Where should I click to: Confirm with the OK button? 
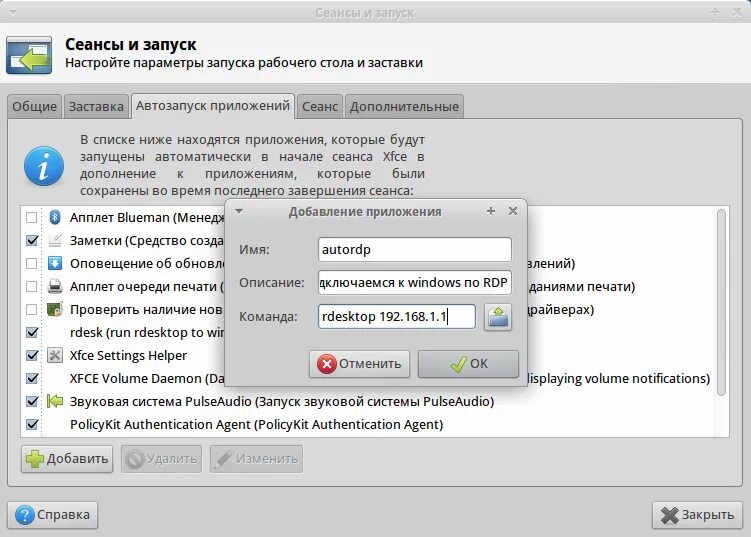tap(468, 364)
